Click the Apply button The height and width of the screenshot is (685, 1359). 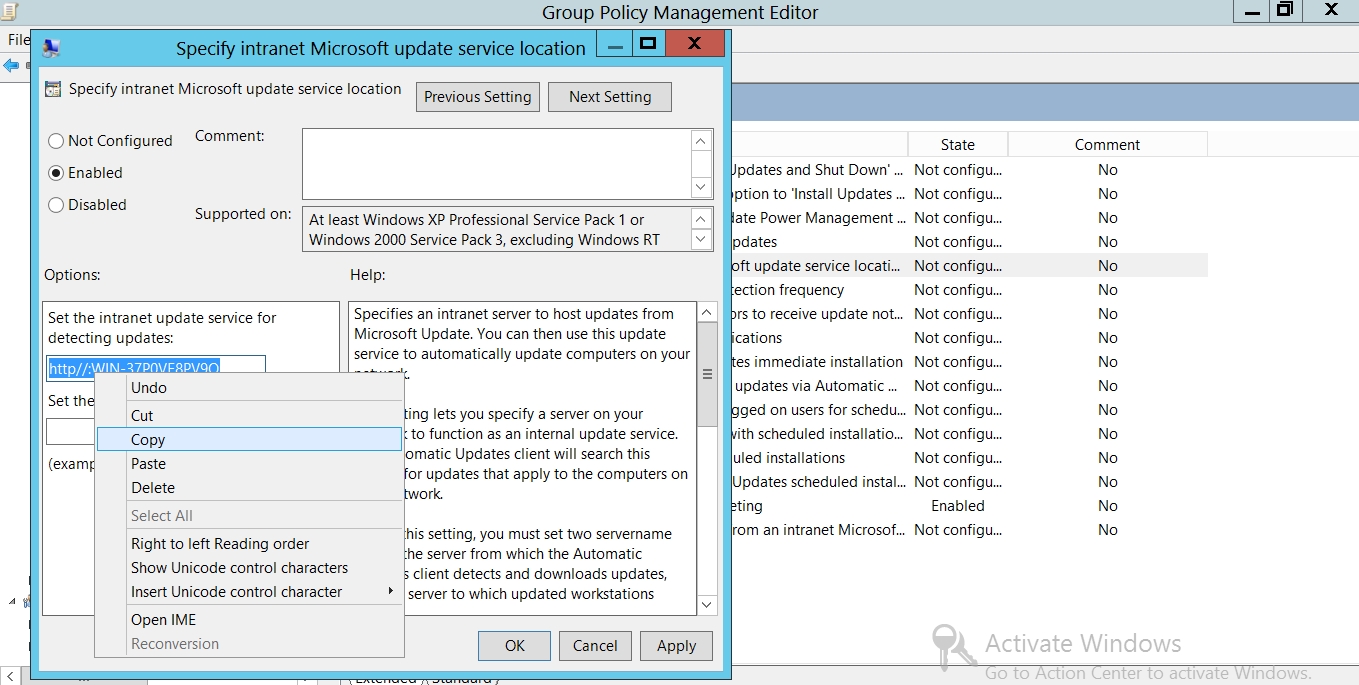point(676,646)
